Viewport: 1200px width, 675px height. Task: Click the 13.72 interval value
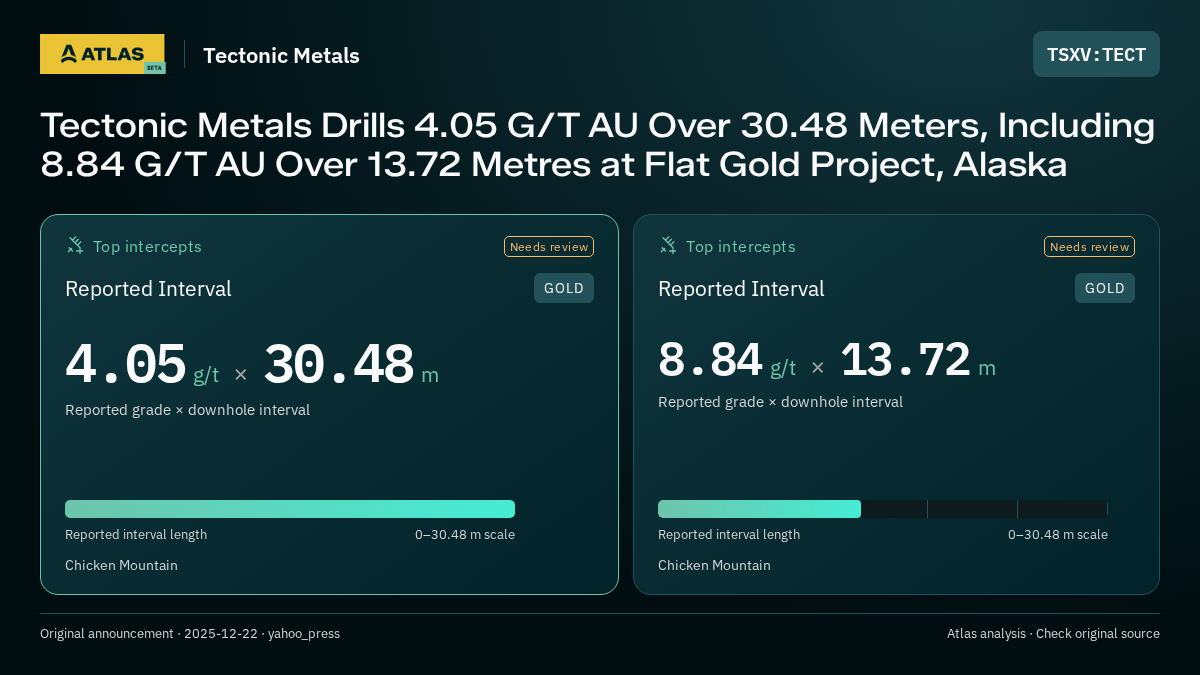[905, 360]
